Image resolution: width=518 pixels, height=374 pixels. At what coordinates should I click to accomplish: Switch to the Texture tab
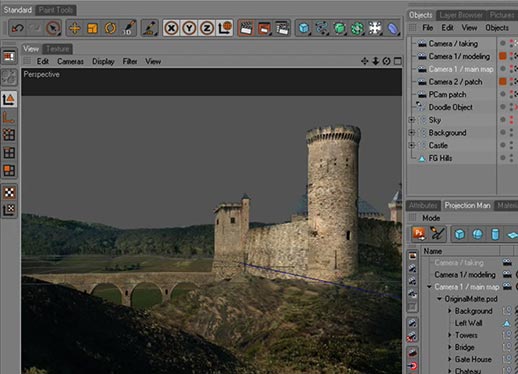tap(58, 49)
